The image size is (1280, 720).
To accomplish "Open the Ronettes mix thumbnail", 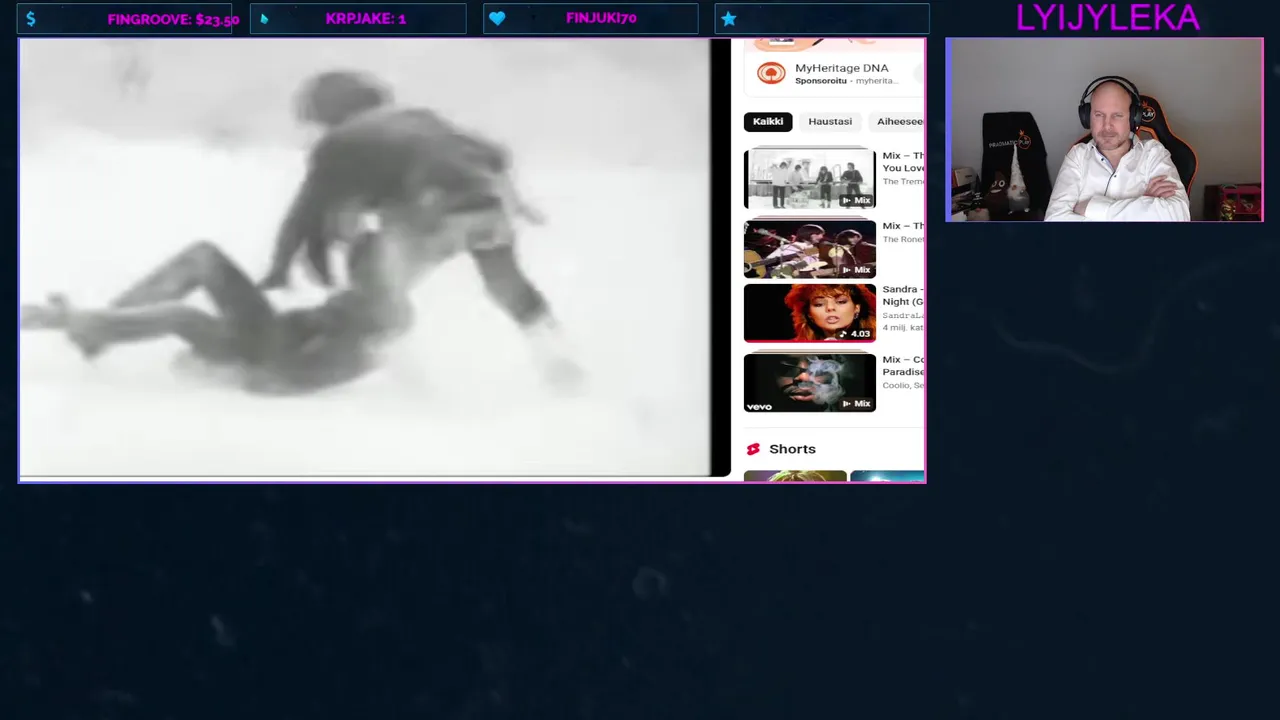I will click(810, 248).
